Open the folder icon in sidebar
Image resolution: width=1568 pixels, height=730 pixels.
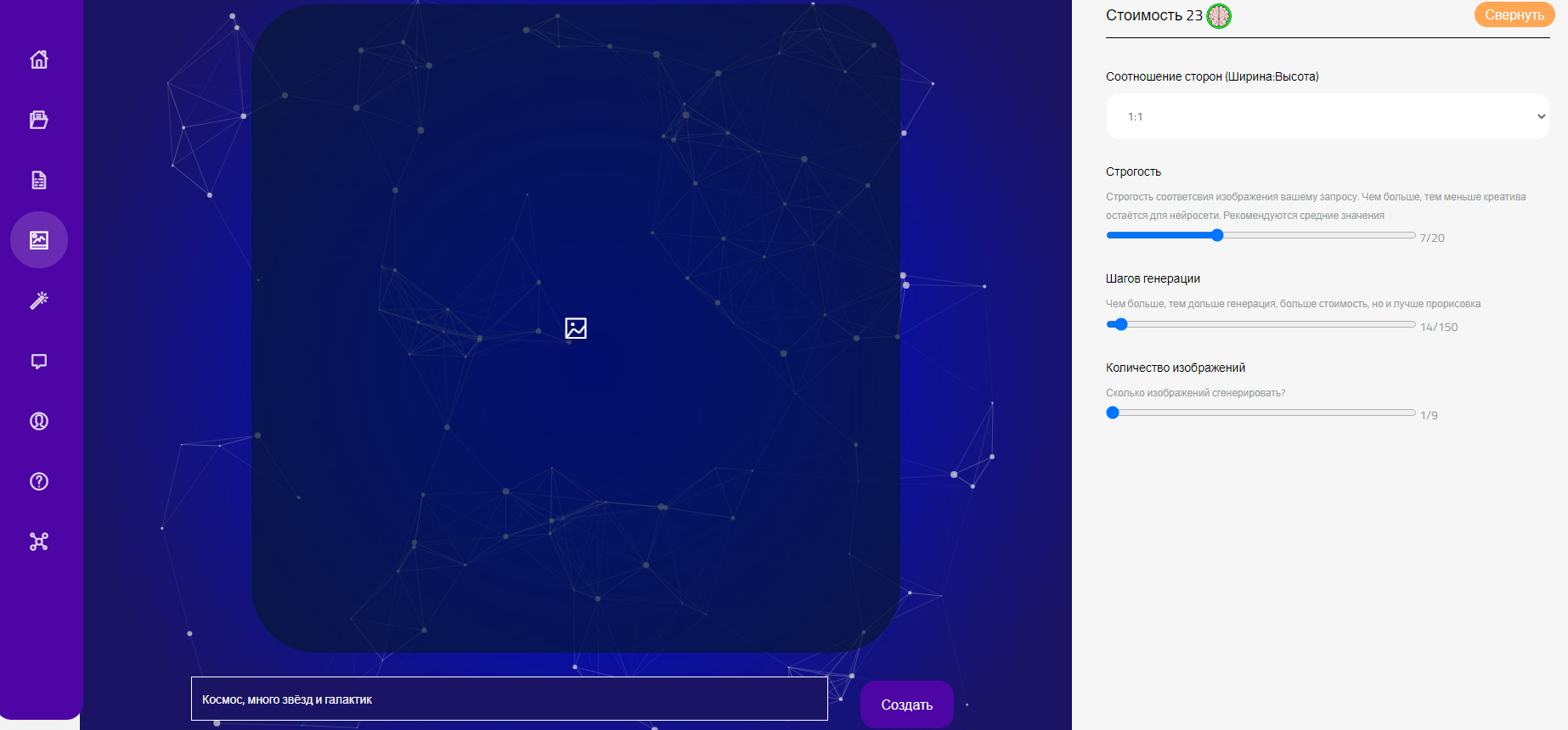click(x=39, y=120)
